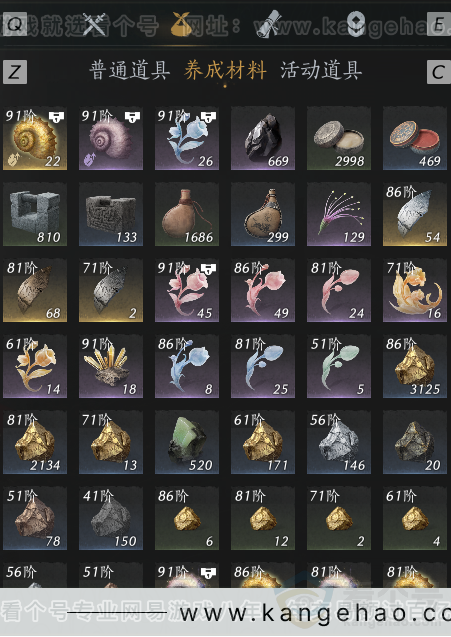Switch to 活动道具 tab
The height and width of the screenshot is (637, 451).
click(321, 71)
